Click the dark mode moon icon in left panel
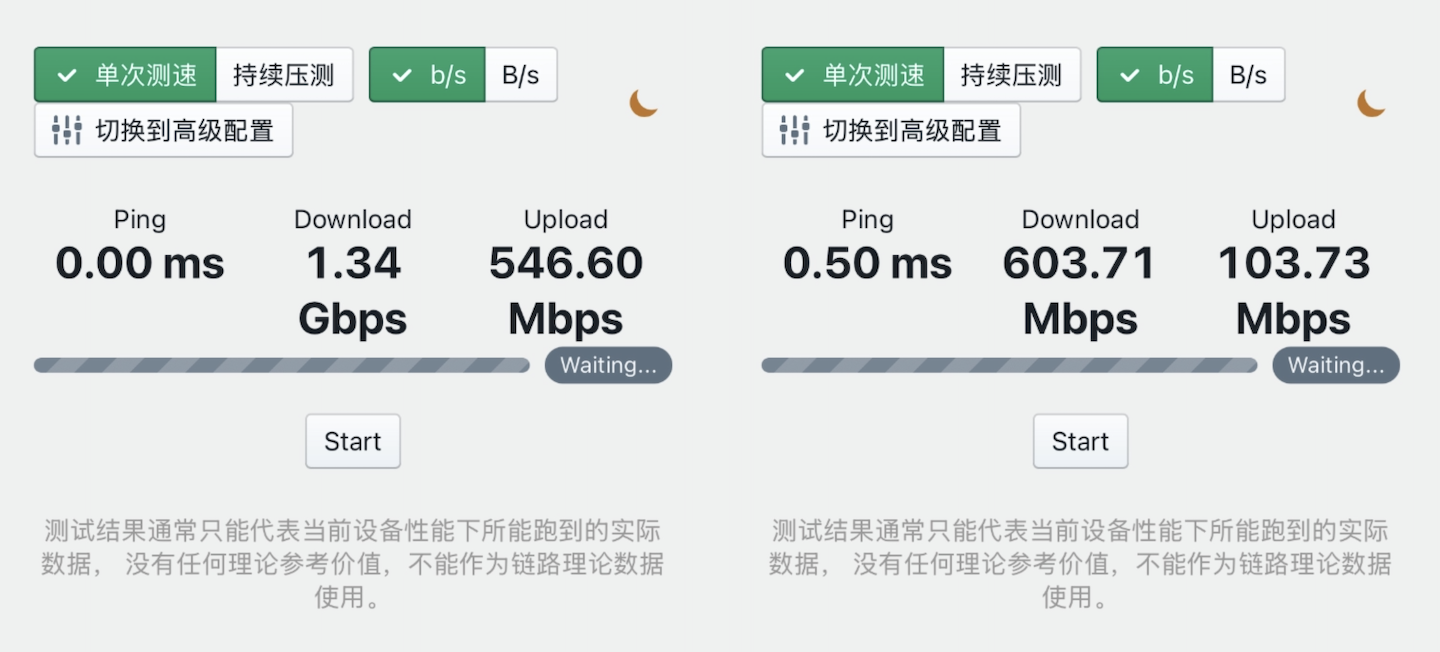Screen dimensions: 1440x652 pyautogui.click(x=643, y=102)
